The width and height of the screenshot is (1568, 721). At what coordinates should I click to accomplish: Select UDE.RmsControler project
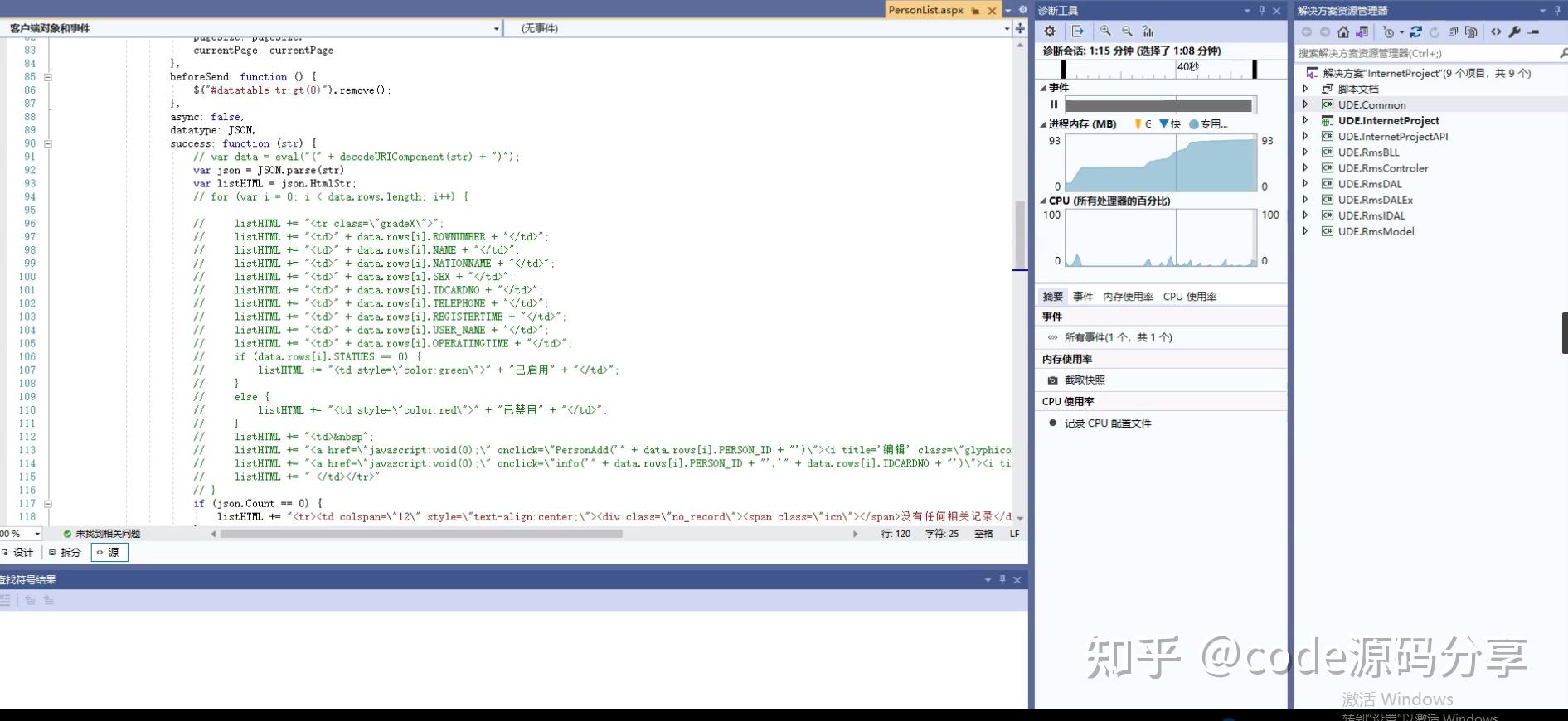1382,167
